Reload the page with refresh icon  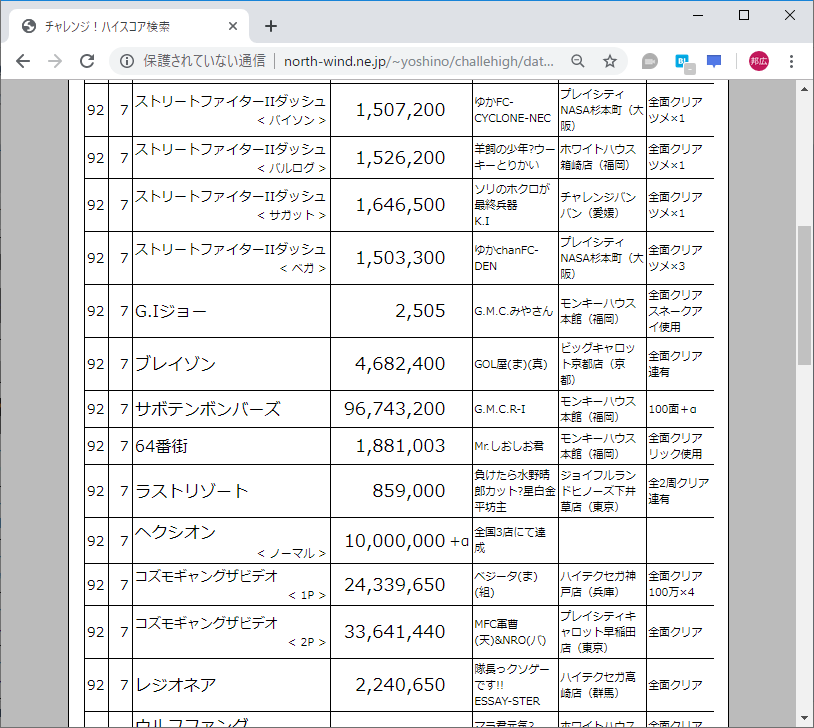87,61
